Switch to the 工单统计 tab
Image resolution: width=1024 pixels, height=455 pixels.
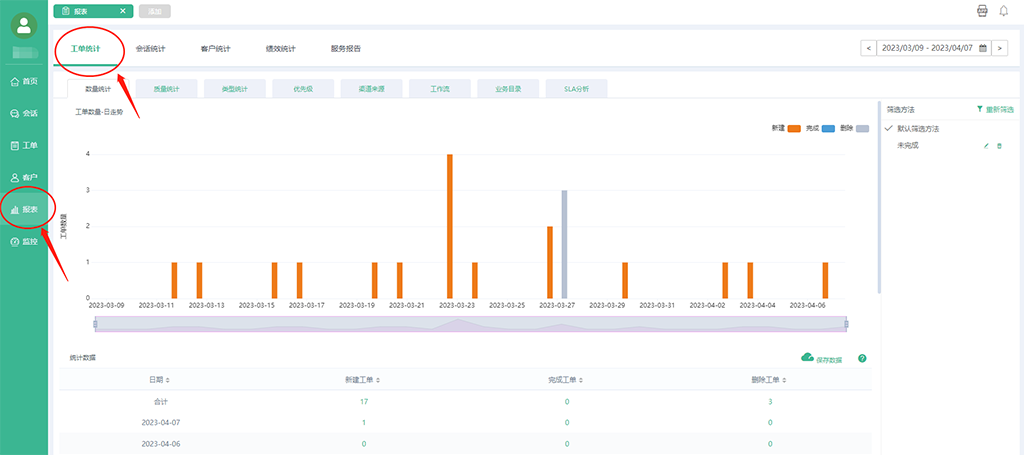click(x=86, y=48)
